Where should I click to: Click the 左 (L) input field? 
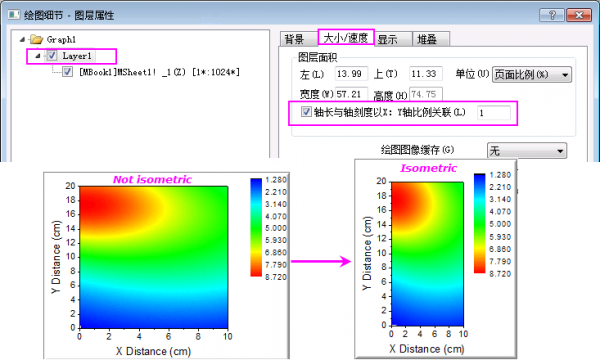point(351,73)
